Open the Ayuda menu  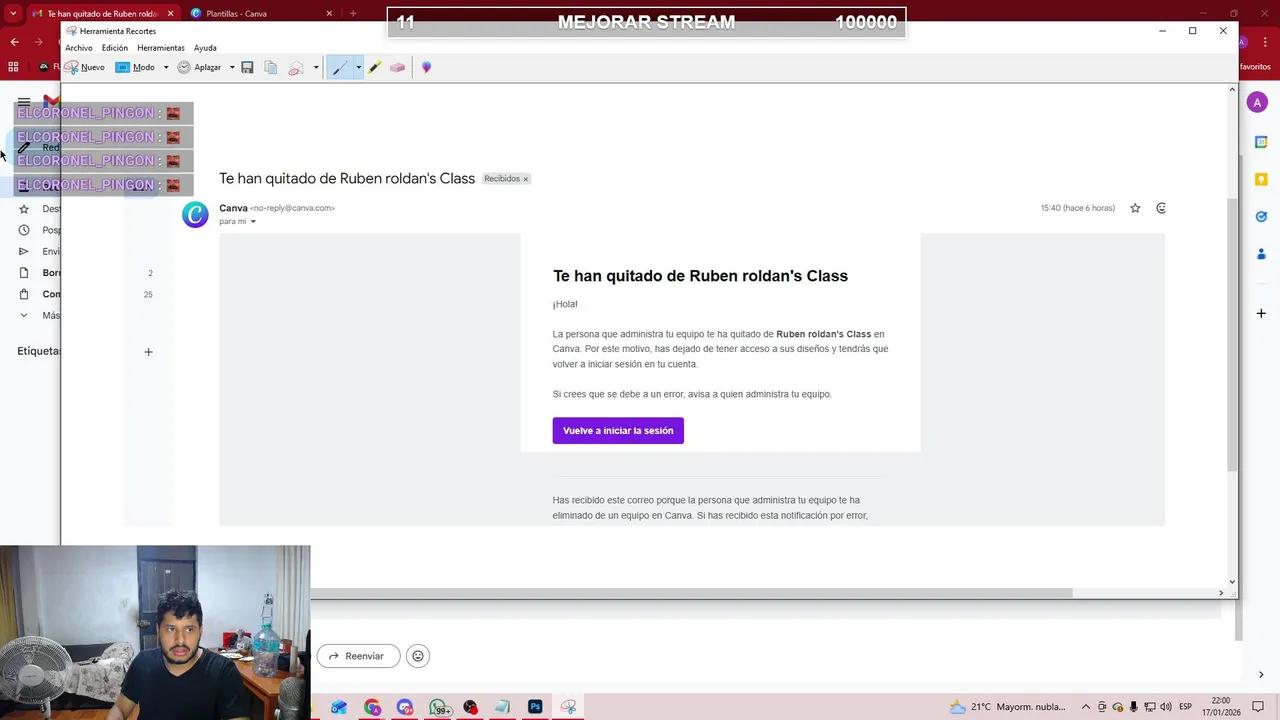[205, 48]
